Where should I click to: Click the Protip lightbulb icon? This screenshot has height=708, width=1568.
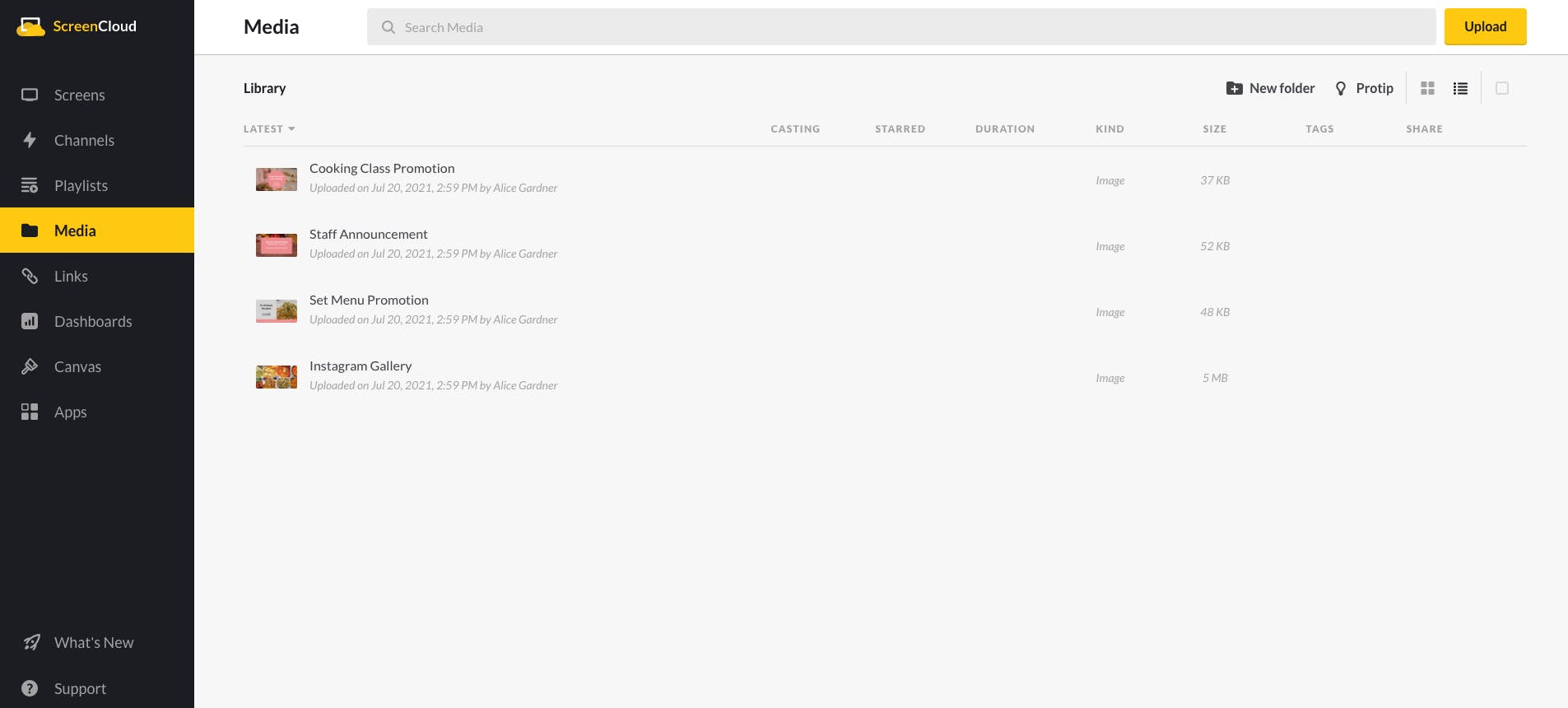coord(1341,88)
